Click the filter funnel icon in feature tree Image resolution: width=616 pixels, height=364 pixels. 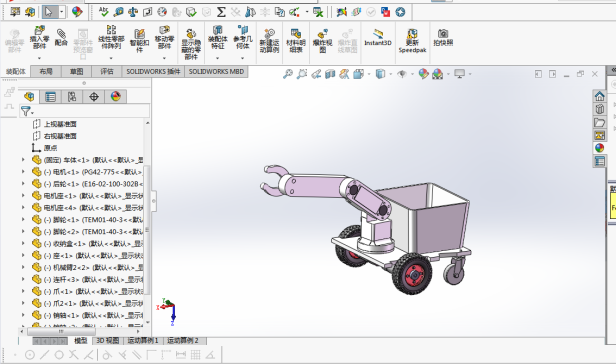[26, 112]
